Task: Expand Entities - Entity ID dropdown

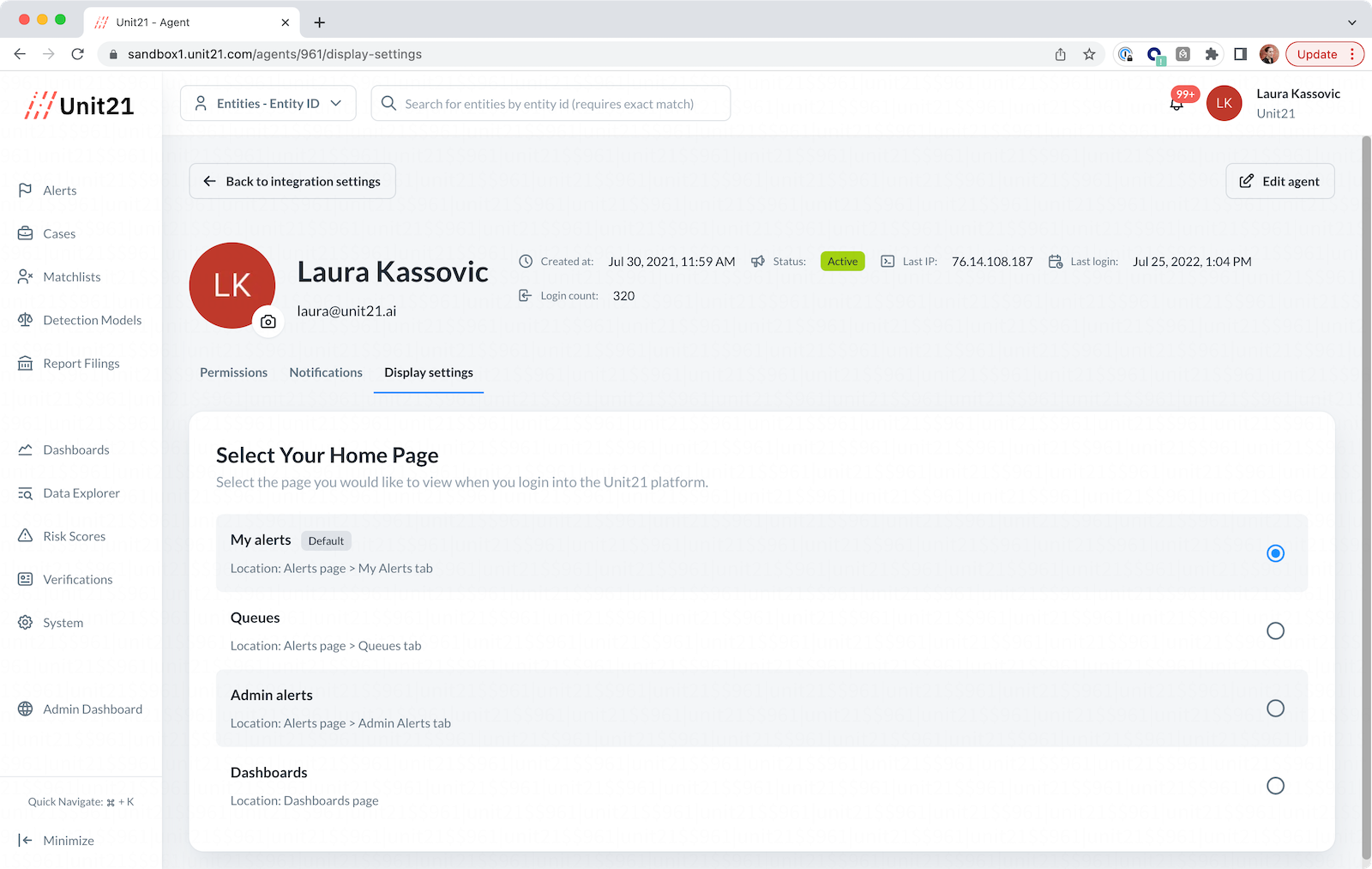Action: point(268,104)
